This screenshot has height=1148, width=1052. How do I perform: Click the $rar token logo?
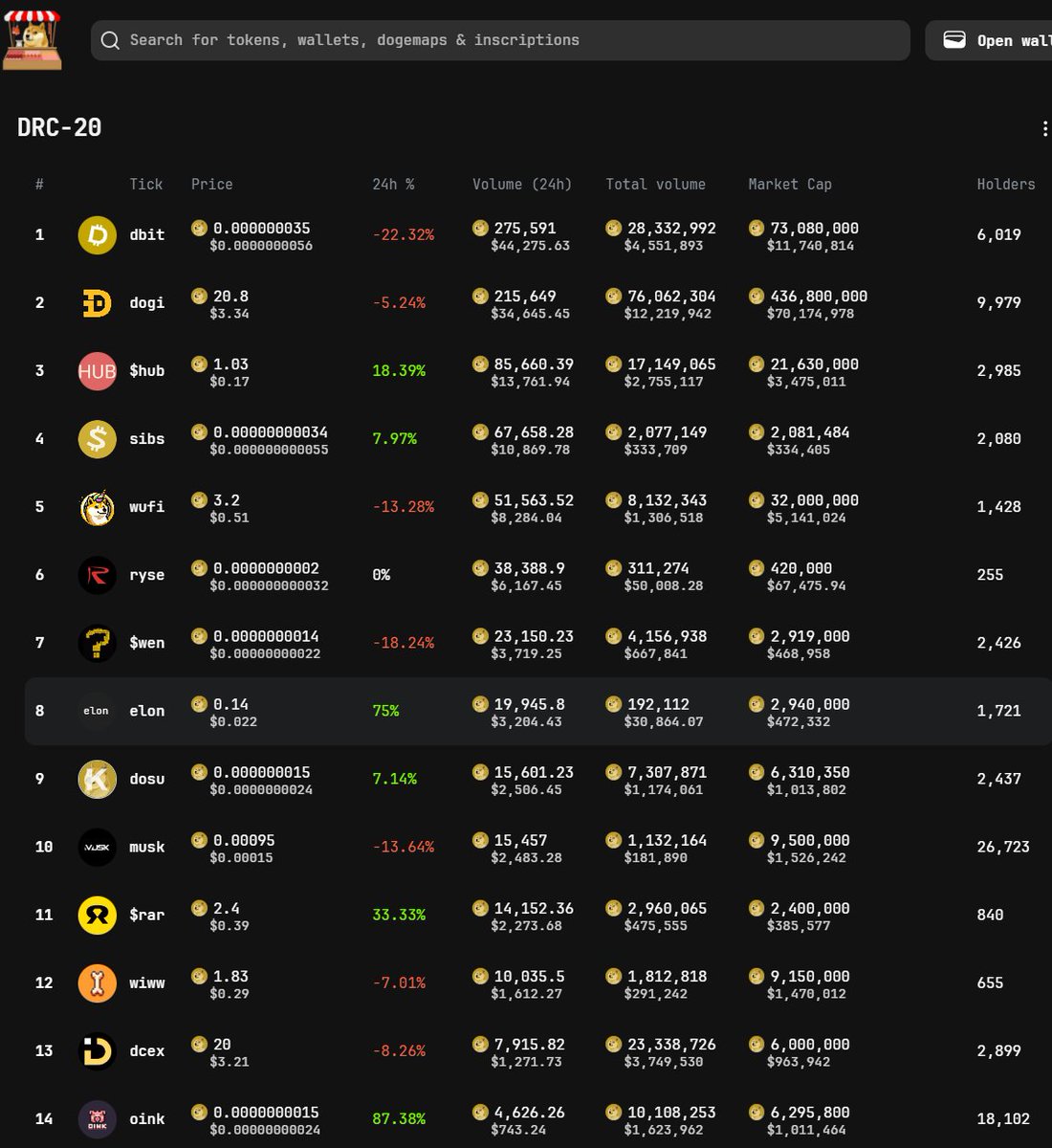pos(97,915)
